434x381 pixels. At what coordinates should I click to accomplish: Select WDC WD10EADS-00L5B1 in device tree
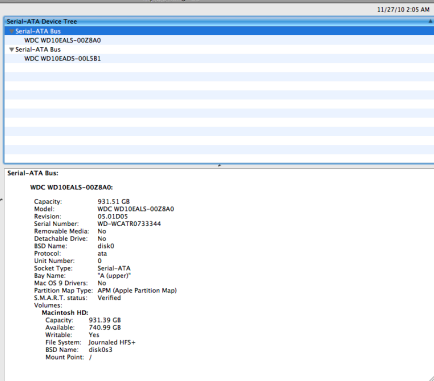point(62,59)
